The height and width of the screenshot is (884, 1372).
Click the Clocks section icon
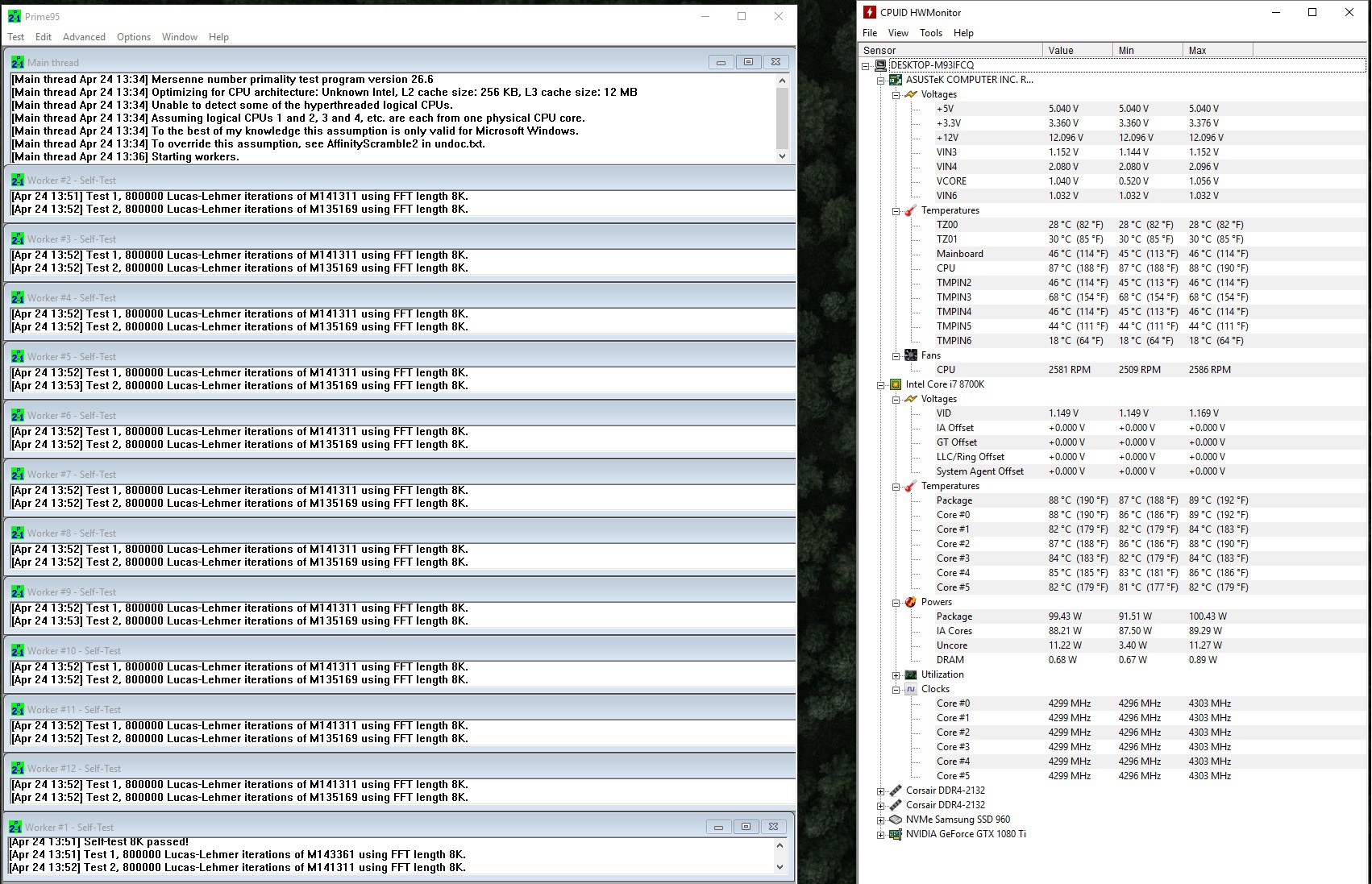coord(911,689)
